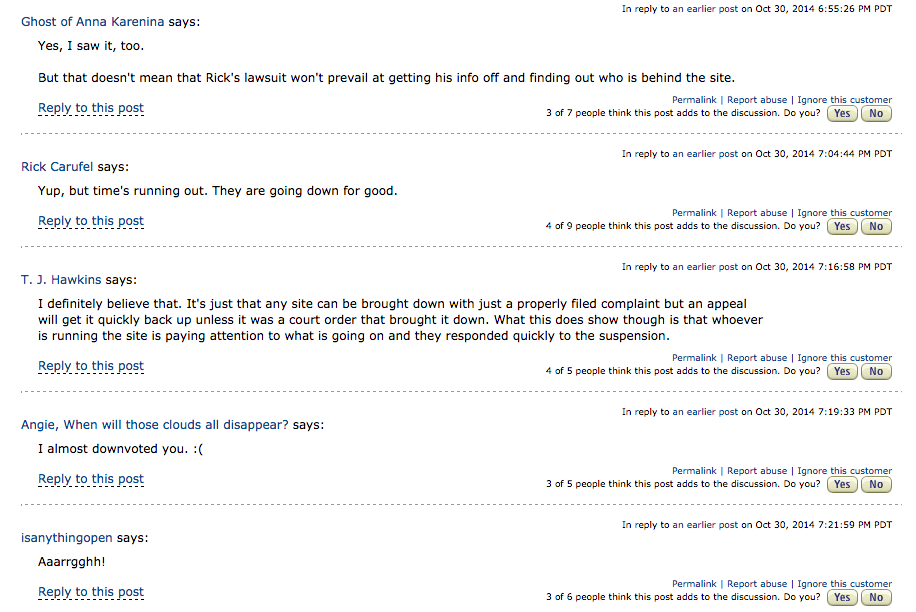Reply to Rick Carufel's post
916x612 pixels.
[91, 221]
